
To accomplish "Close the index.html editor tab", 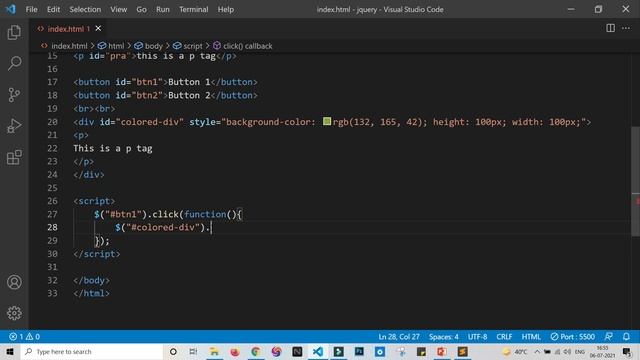I will click(x=98, y=29).
